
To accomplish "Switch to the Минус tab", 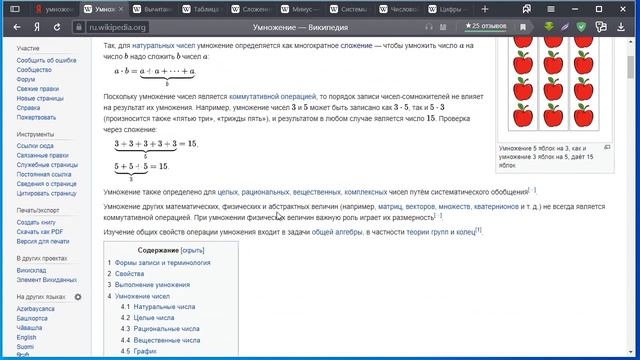I will (x=300, y=9).
